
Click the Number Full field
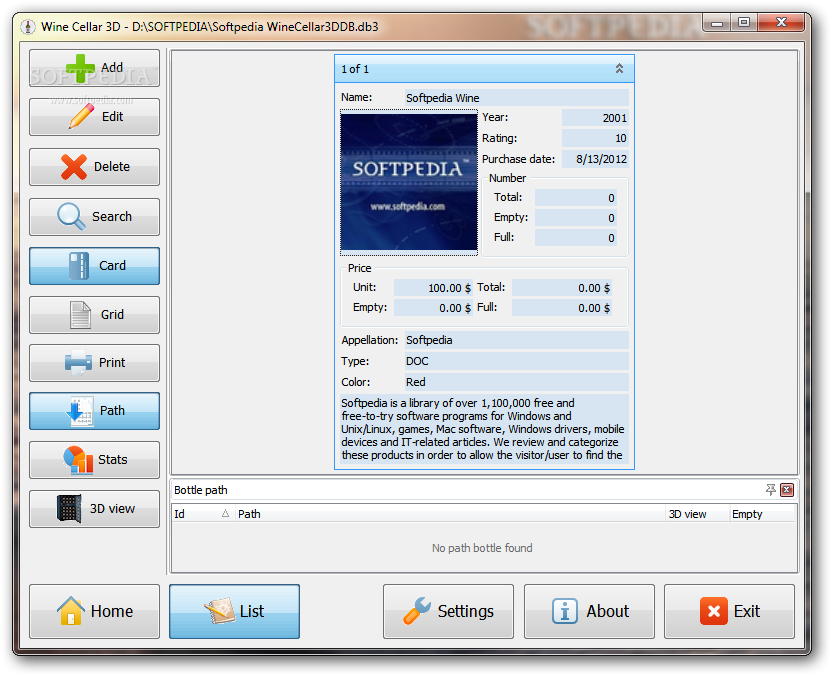[576, 238]
